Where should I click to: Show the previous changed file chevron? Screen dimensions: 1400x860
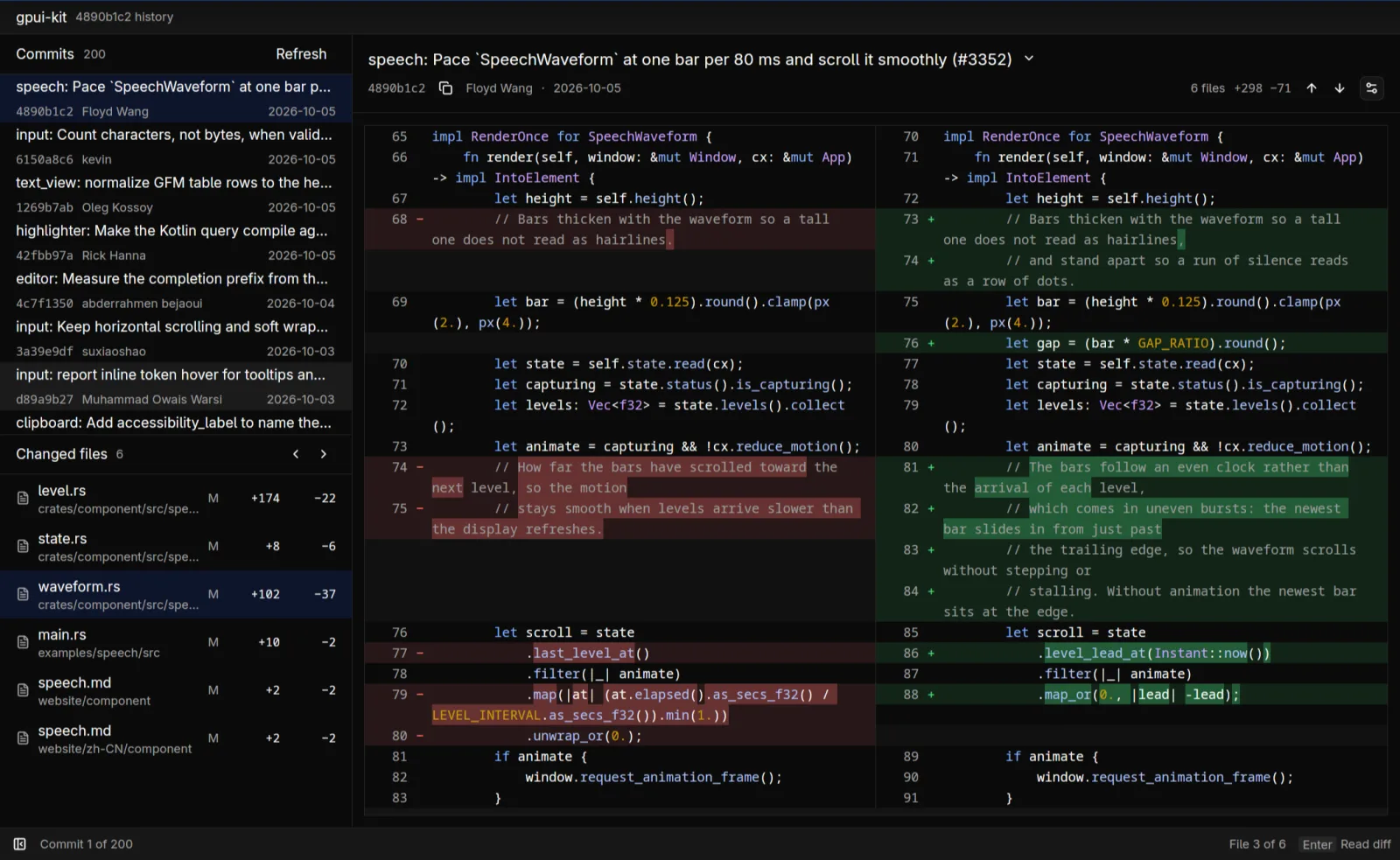pos(296,454)
